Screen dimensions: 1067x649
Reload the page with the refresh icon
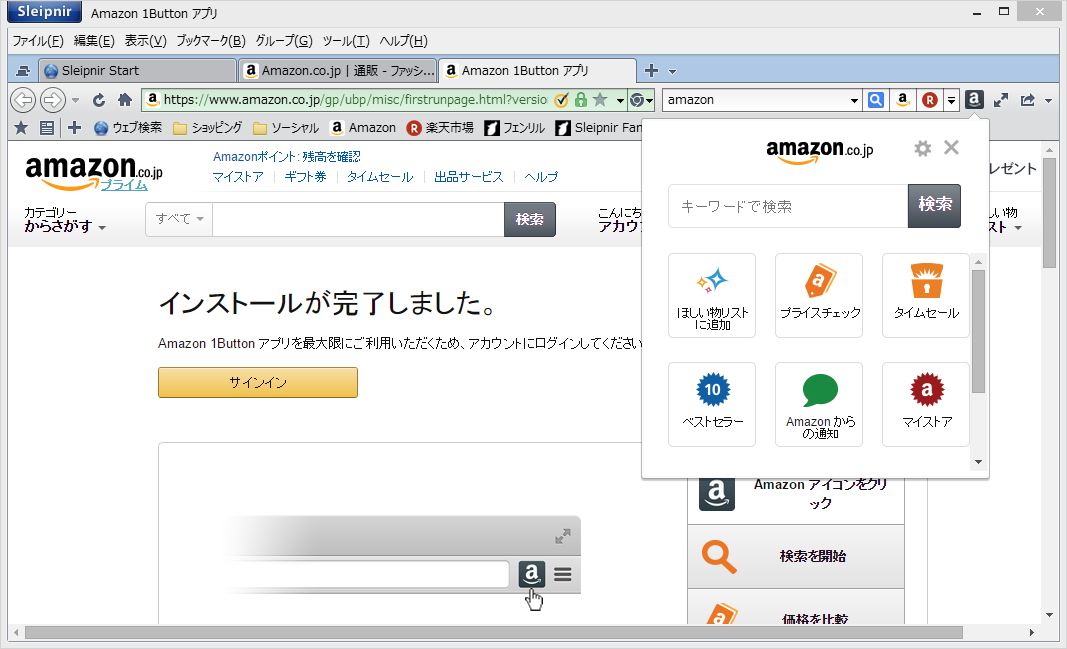coord(98,100)
